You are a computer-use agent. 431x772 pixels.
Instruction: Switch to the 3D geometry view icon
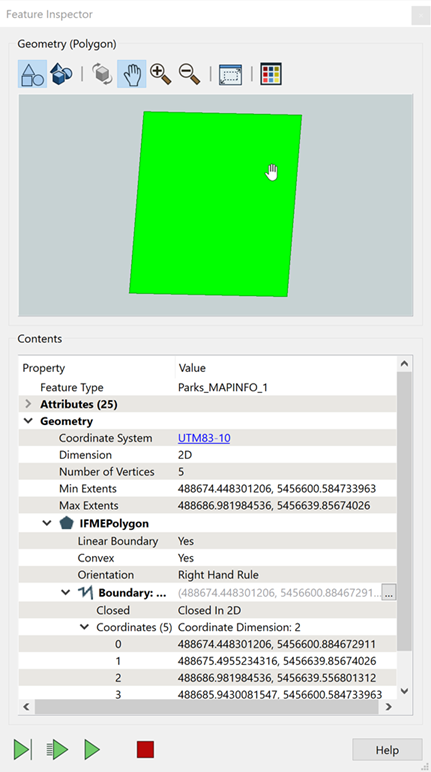pyautogui.click(x=61, y=74)
